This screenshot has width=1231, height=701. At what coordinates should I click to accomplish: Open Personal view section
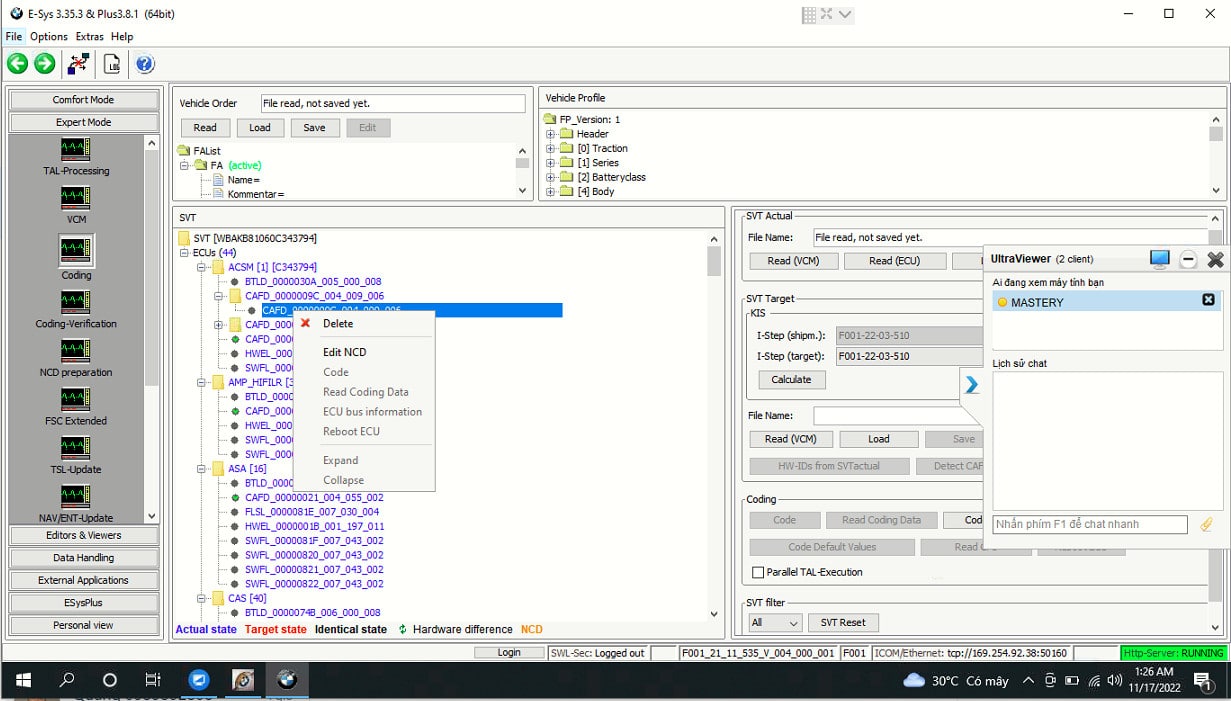tap(83, 625)
